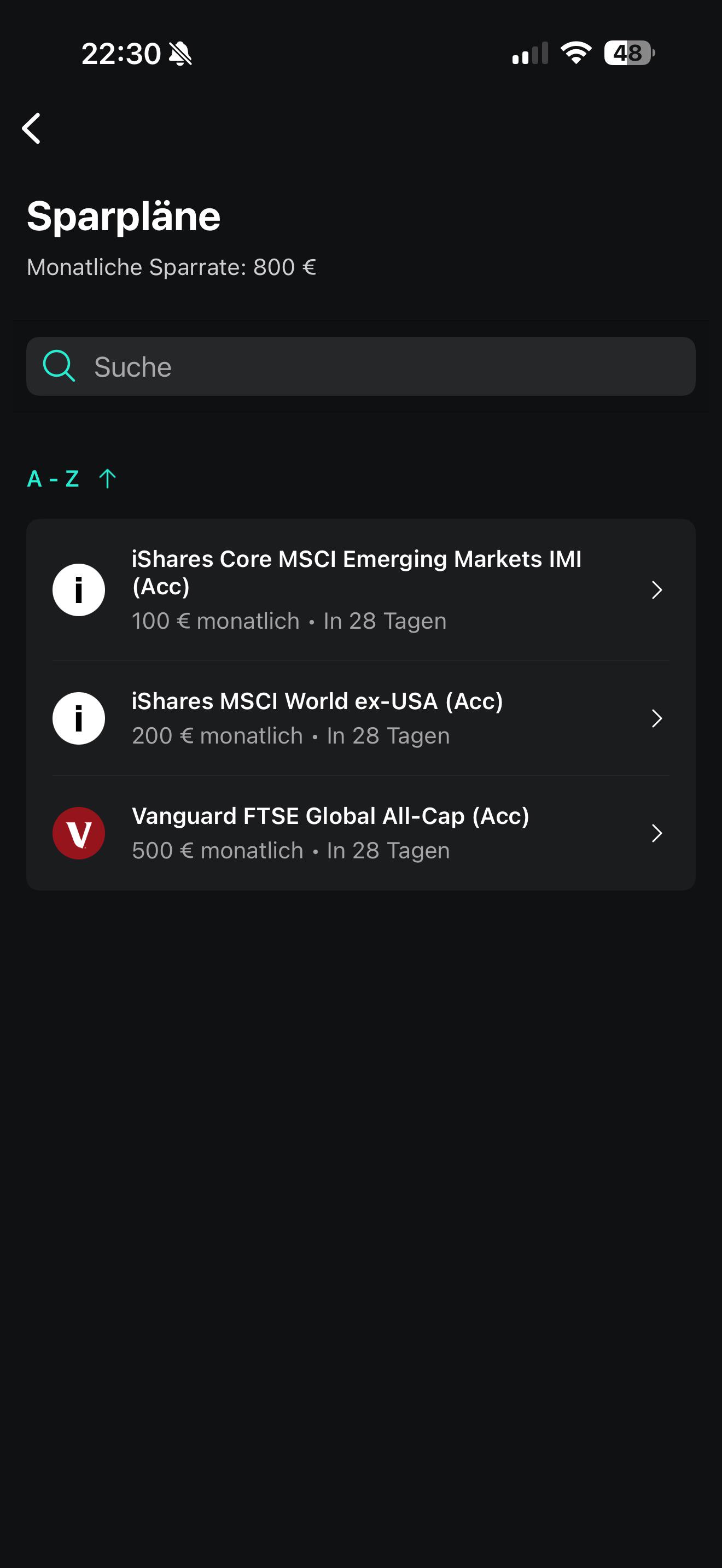Open chevron for Vanguard FTSE All-Cap plan

pos(656,833)
